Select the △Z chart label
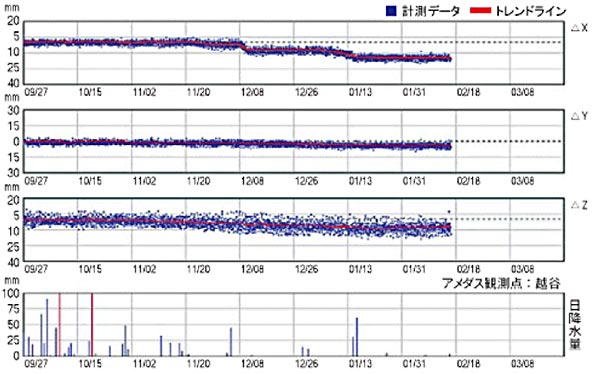Viewport: 600px width, 374px height. (x=579, y=206)
